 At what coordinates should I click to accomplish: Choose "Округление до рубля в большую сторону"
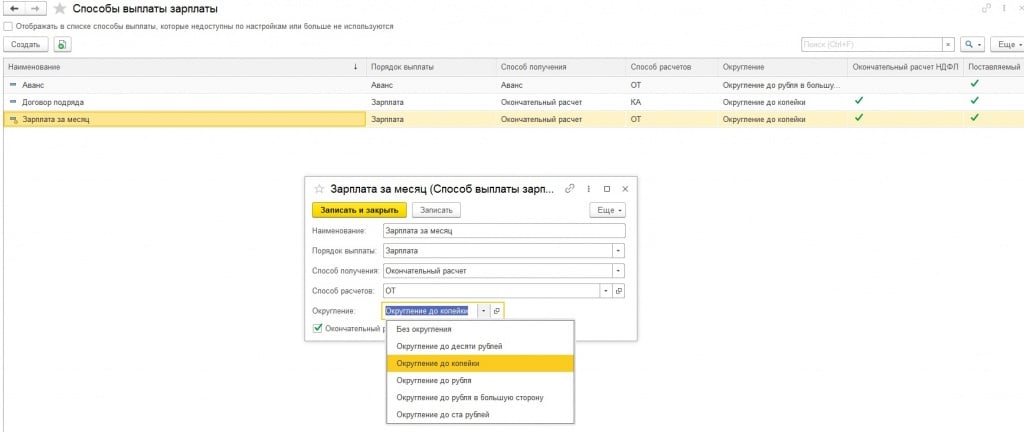(x=469, y=397)
